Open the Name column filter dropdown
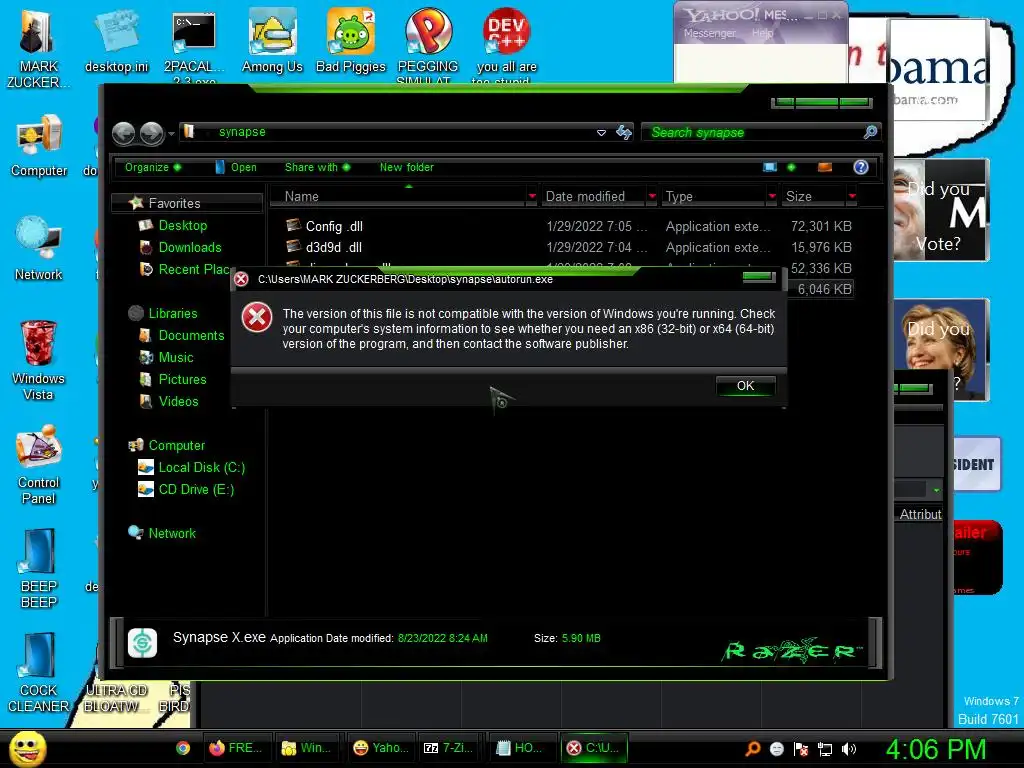Viewport: 1024px width, 768px height. (x=532, y=197)
